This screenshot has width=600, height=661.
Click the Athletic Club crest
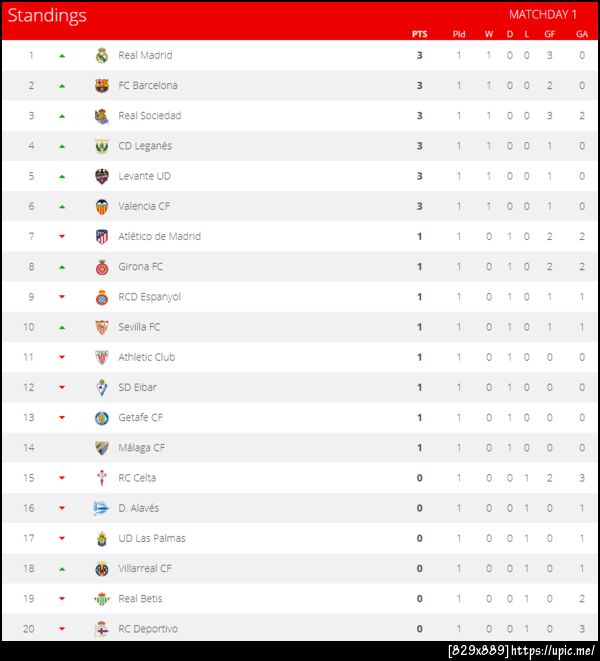(101, 357)
